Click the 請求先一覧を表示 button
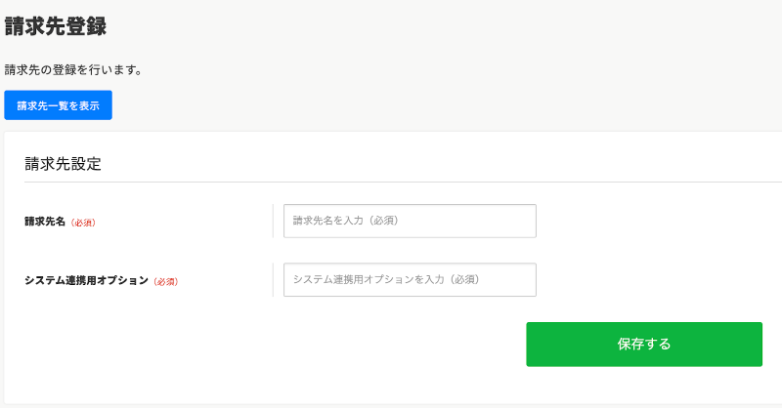 [58, 105]
